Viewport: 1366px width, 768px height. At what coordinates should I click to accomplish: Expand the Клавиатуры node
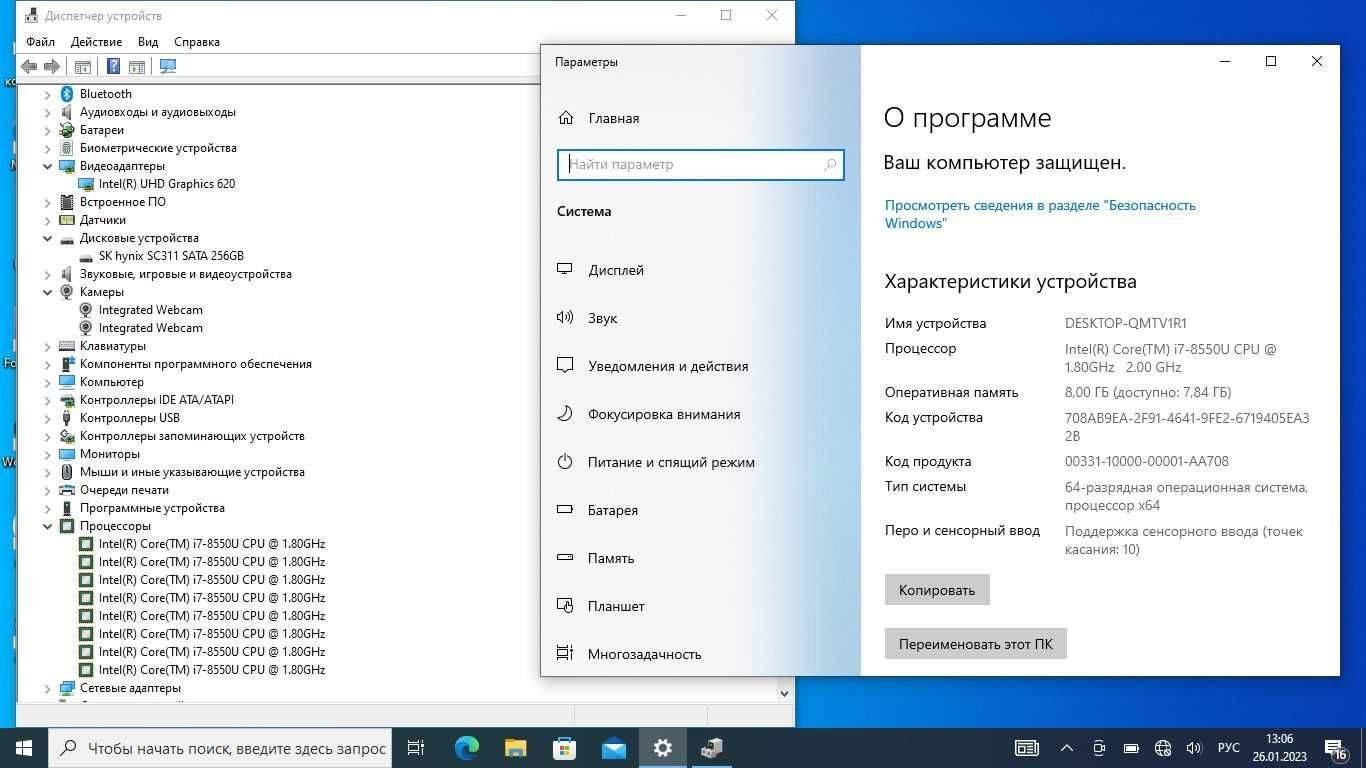[47, 346]
